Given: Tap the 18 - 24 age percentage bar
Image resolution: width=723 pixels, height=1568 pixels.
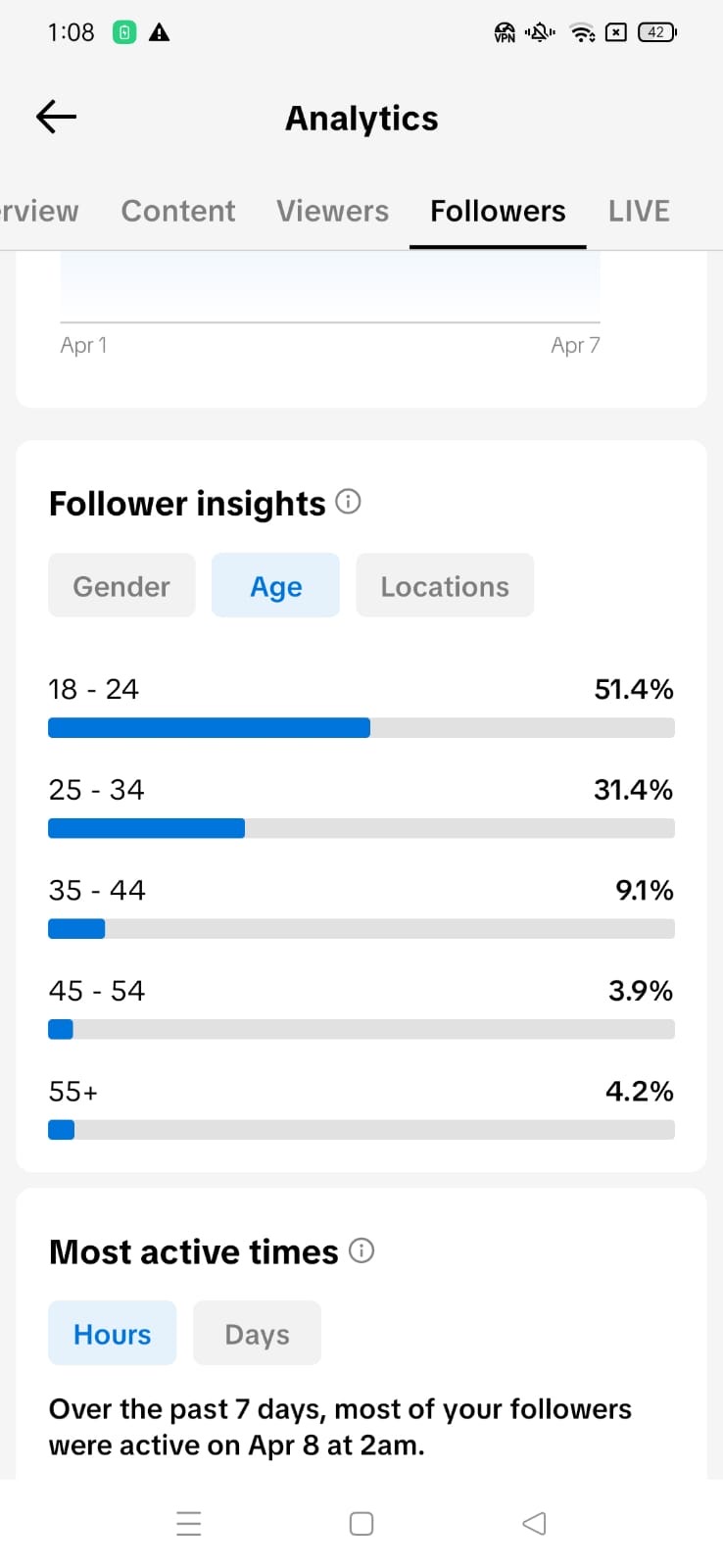Looking at the screenshot, I should click(361, 727).
